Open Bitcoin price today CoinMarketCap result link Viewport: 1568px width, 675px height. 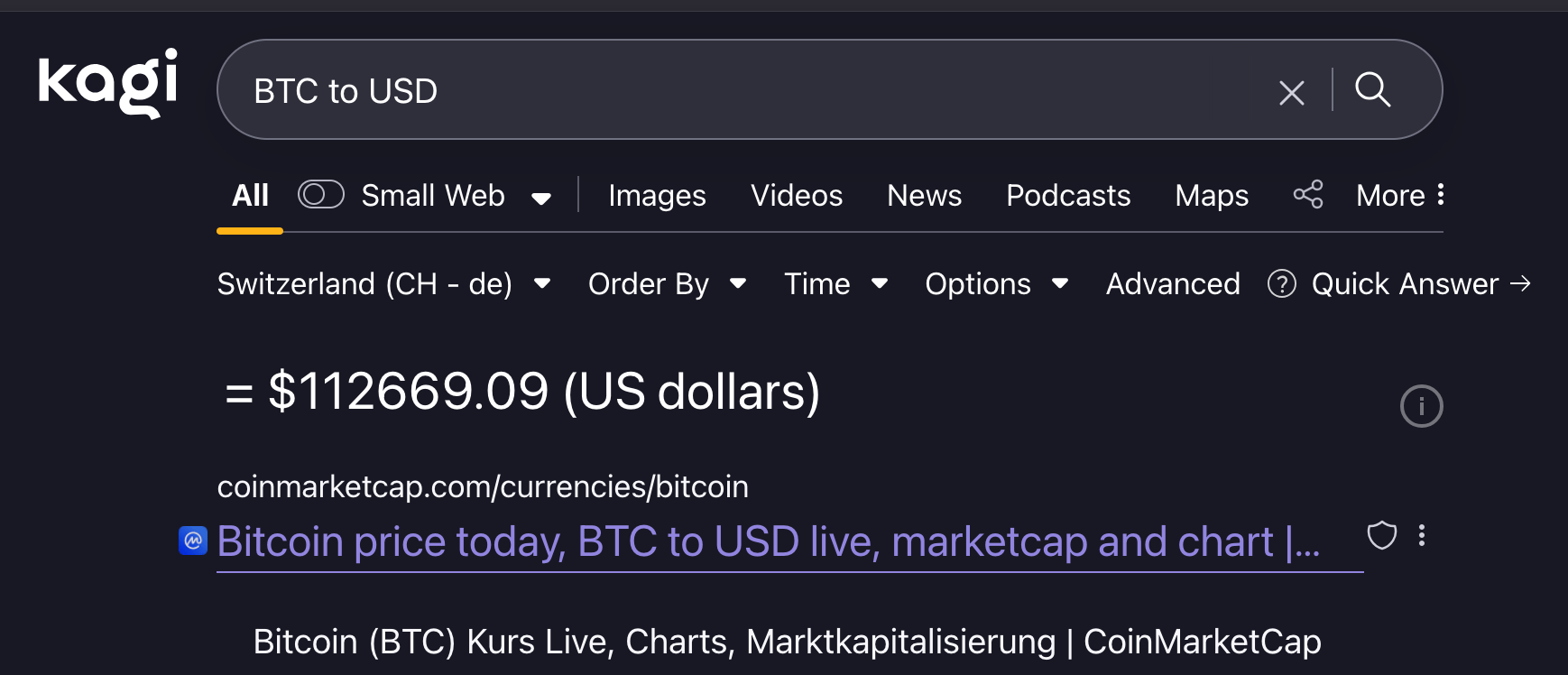pyautogui.click(x=767, y=542)
